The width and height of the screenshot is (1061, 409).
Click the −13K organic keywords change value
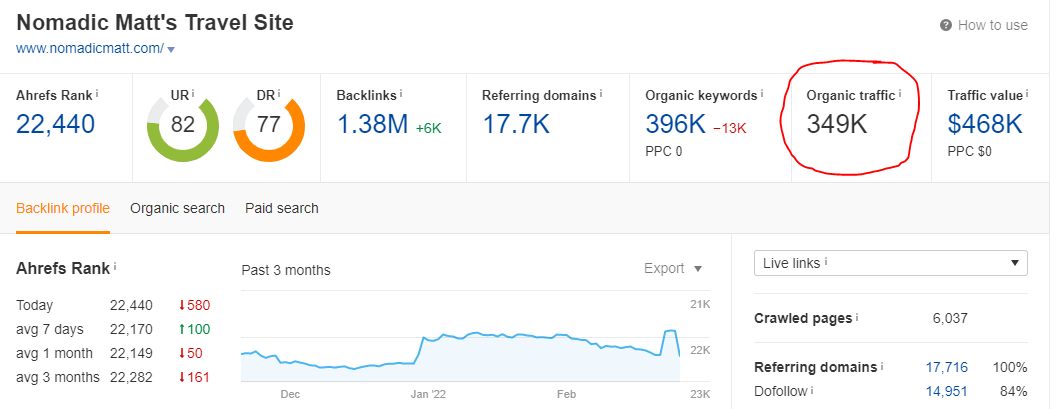[x=729, y=129]
